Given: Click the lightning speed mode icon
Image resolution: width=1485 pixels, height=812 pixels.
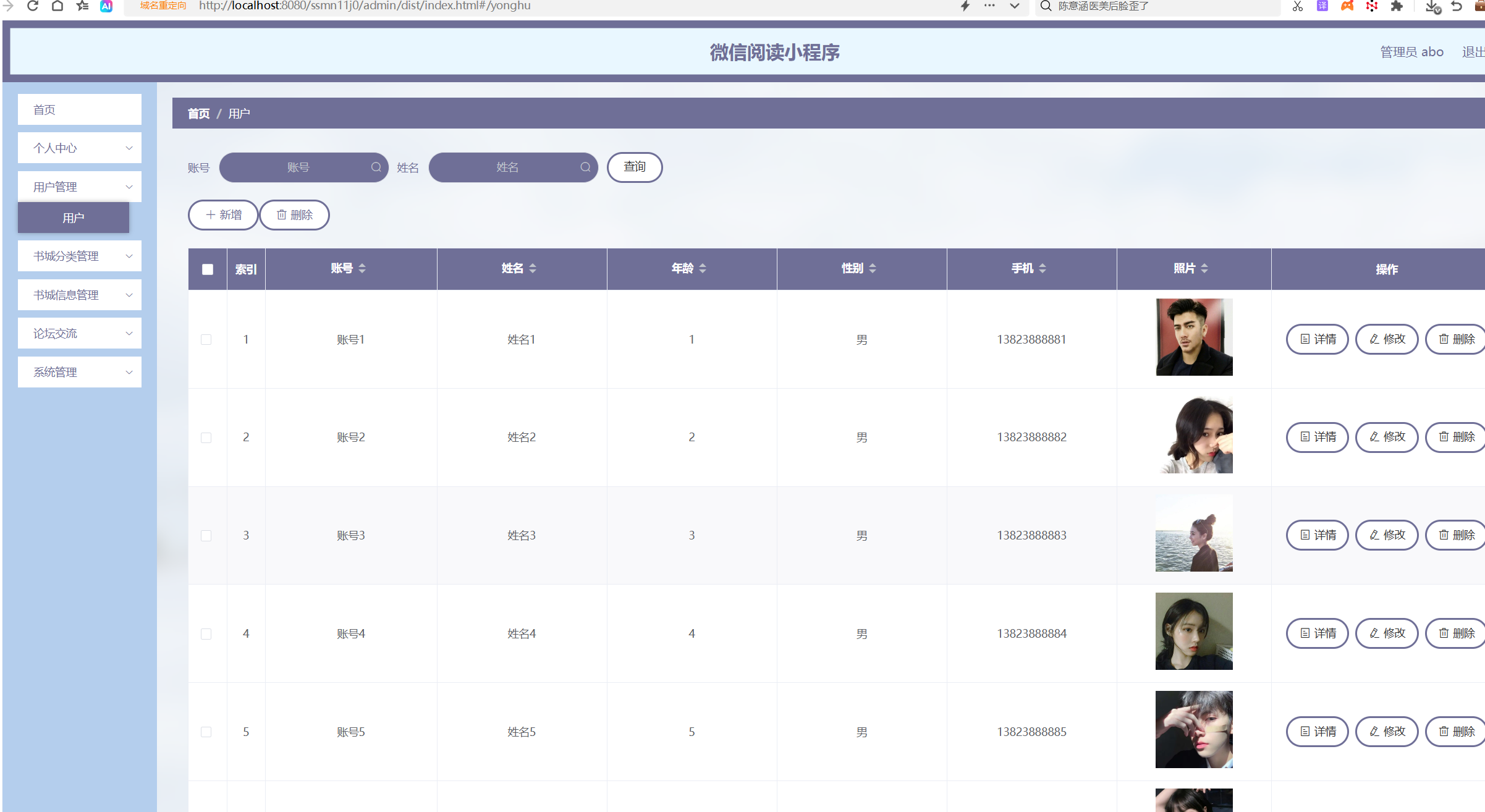Looking at the screenshot, I should (965, 6).
